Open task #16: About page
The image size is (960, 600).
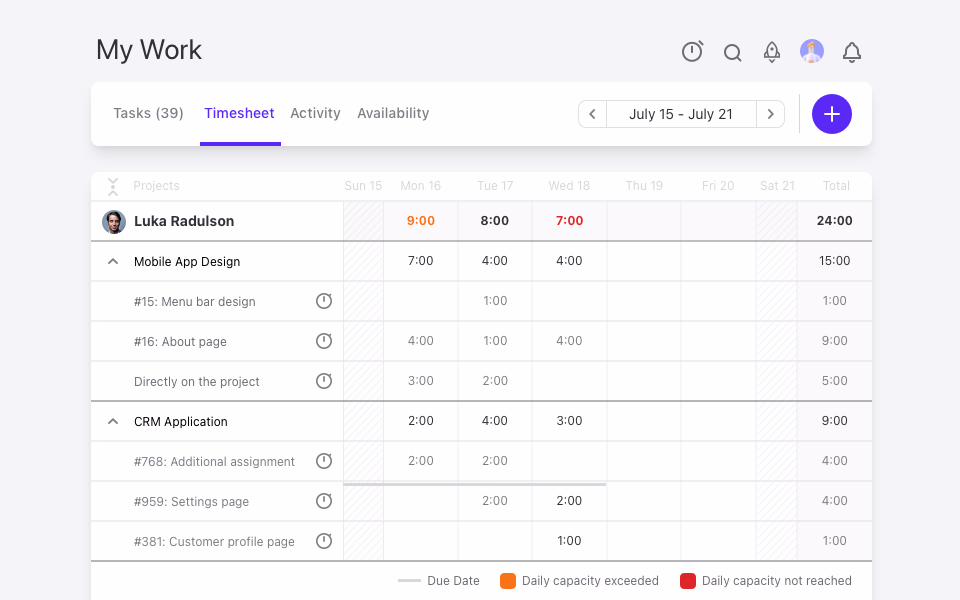click(x=180, y=342)
